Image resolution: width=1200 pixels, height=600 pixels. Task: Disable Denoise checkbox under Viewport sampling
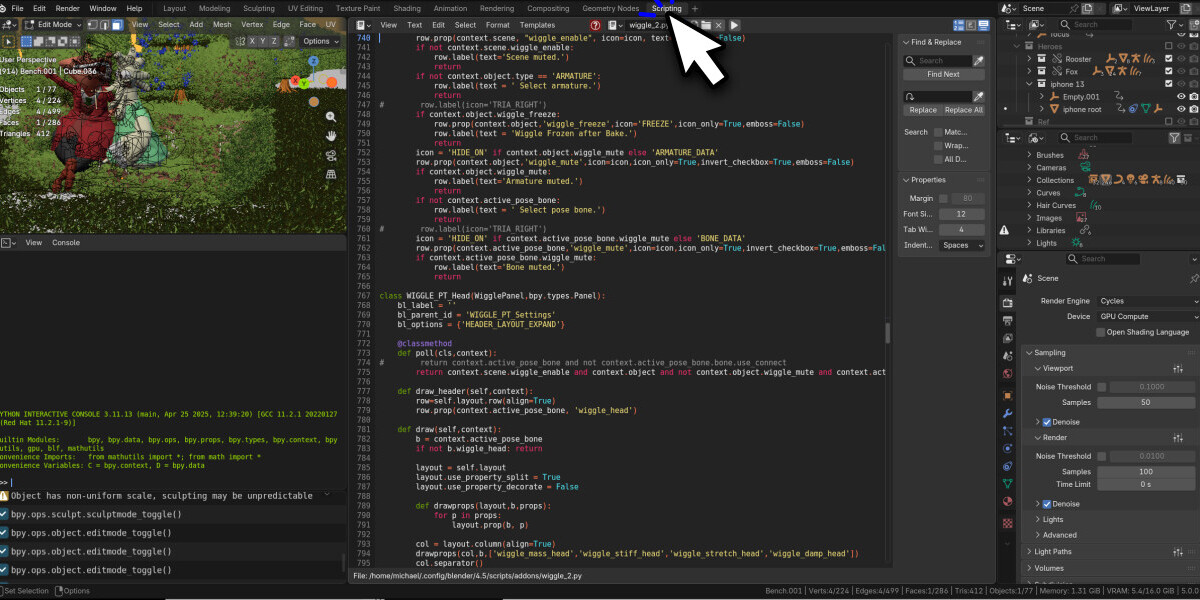click(1047, 422)
